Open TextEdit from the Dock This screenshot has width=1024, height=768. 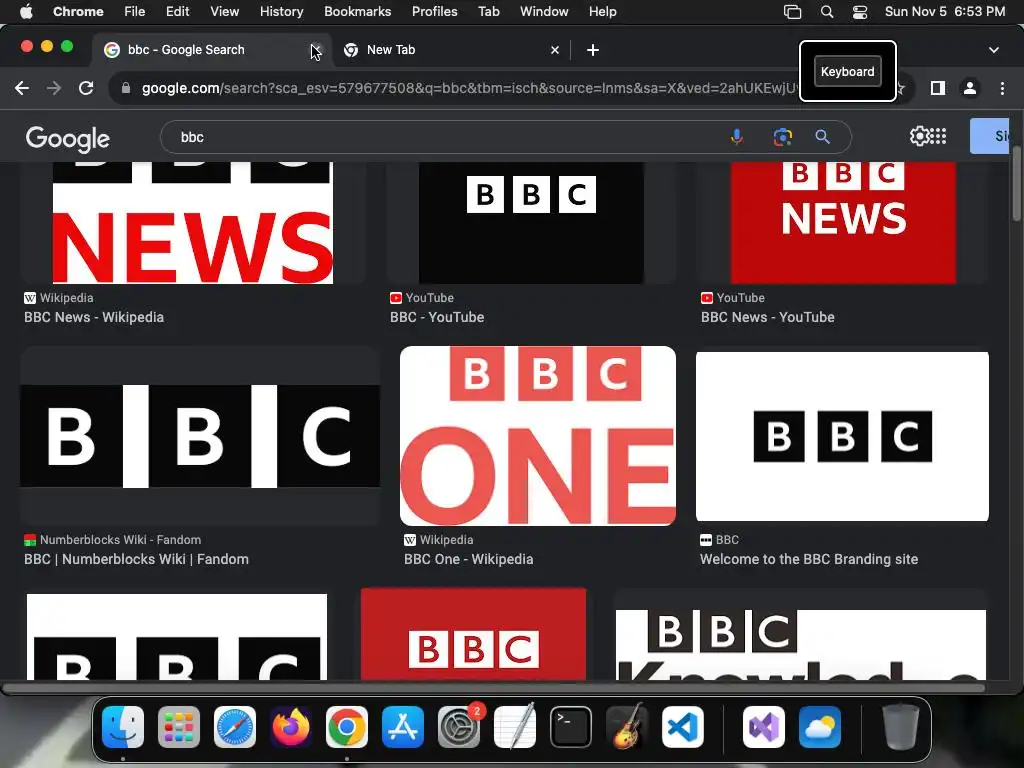coord(515,727)
